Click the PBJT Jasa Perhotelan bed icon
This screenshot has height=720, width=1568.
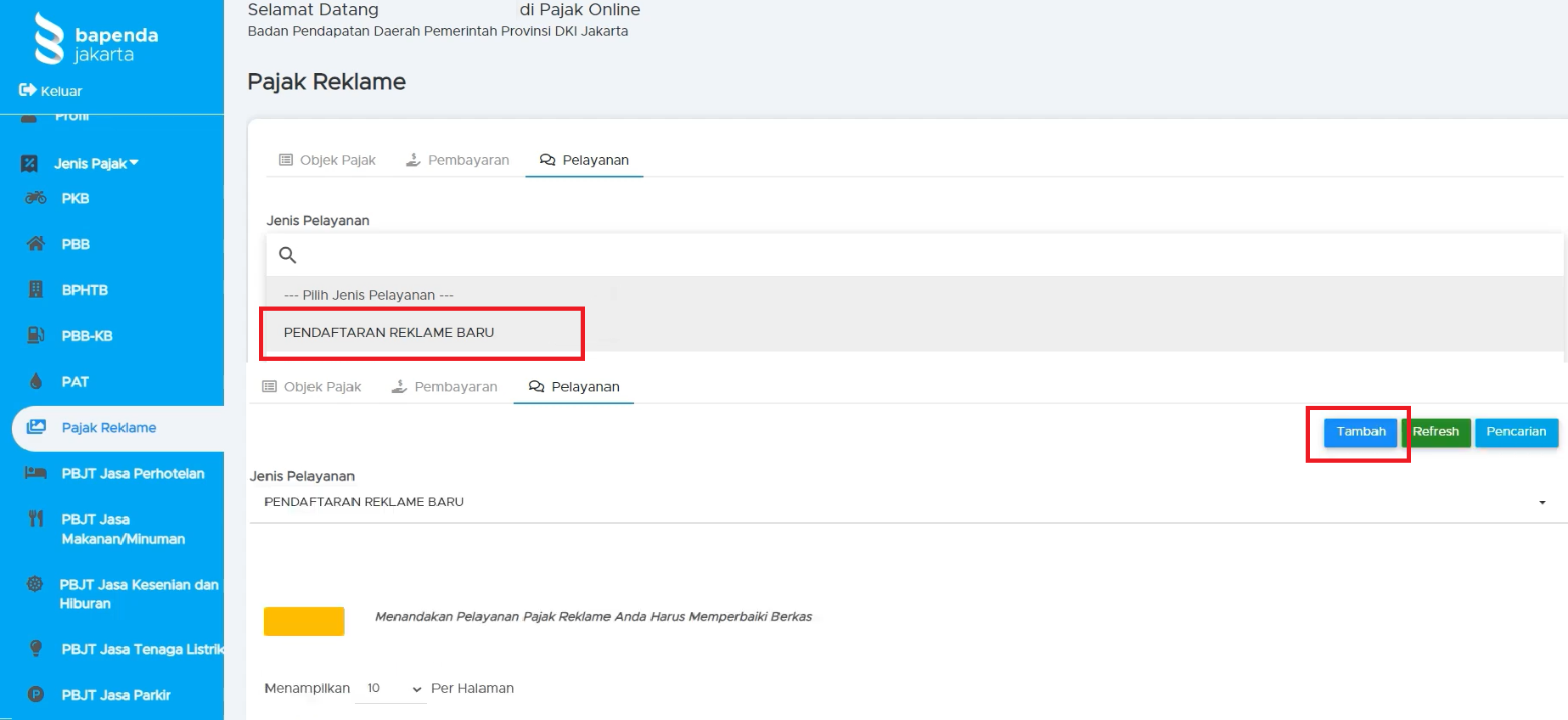(x=36, y=473)
